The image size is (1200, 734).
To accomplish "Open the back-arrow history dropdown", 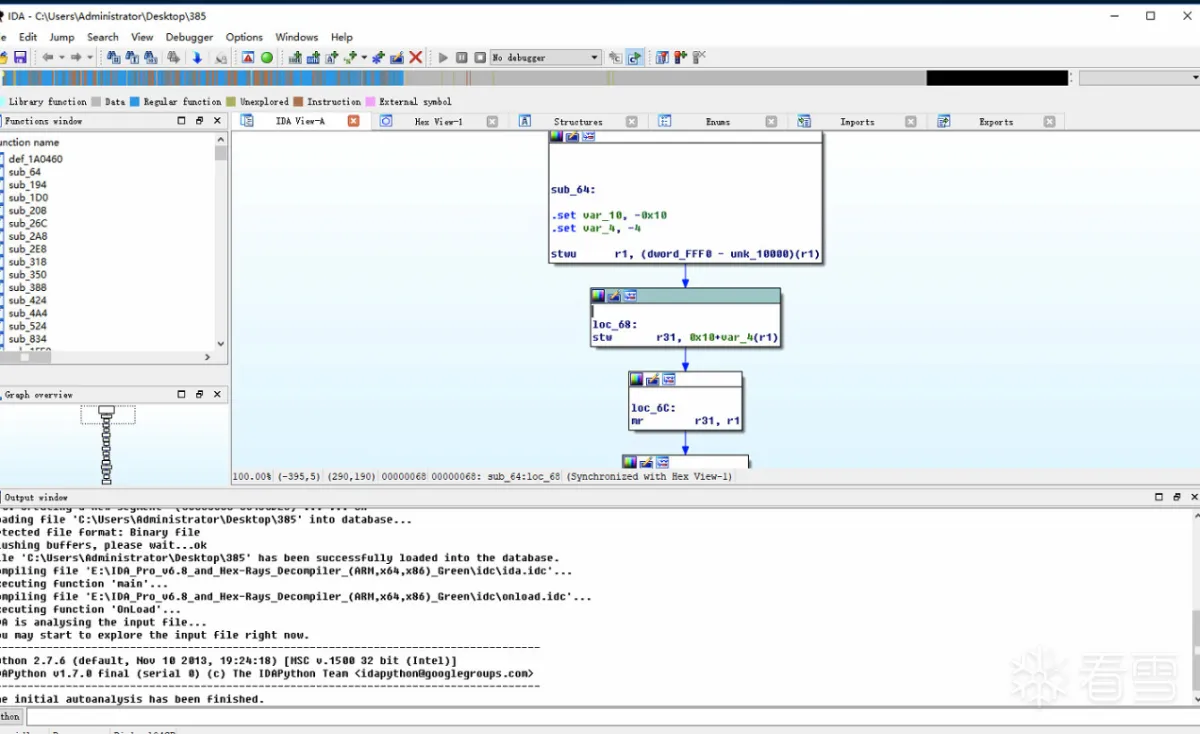I will pos(61,58).
